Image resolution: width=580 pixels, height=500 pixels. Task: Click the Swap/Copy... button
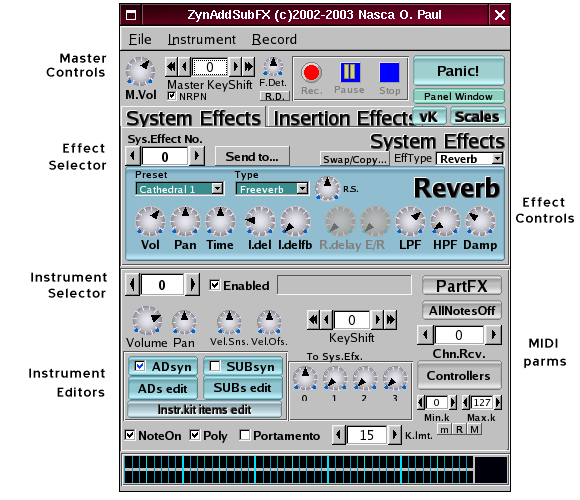(354, 159)
